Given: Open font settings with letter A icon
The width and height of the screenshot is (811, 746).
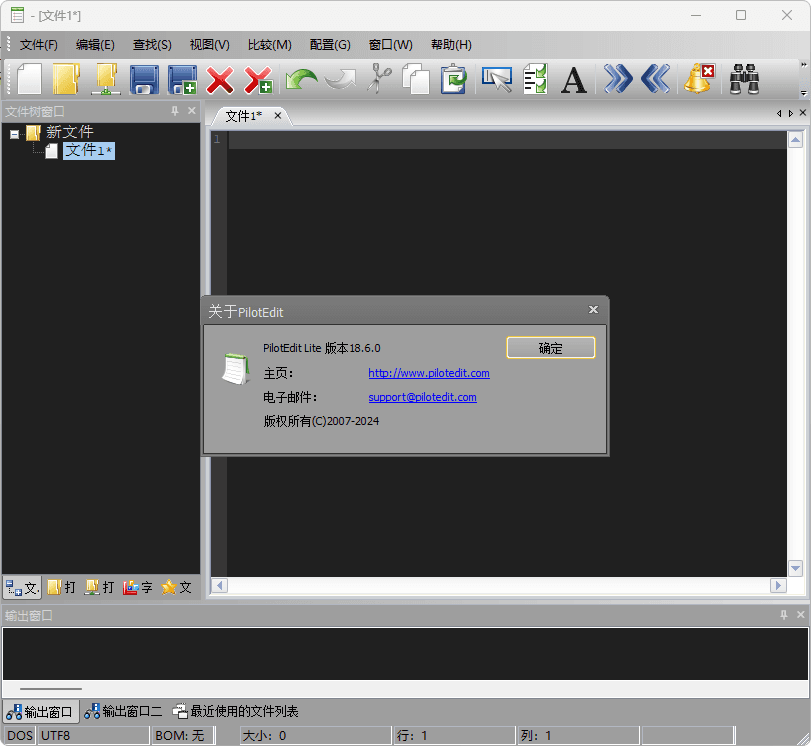Looking at the screenshot, I should coord(574,80).
